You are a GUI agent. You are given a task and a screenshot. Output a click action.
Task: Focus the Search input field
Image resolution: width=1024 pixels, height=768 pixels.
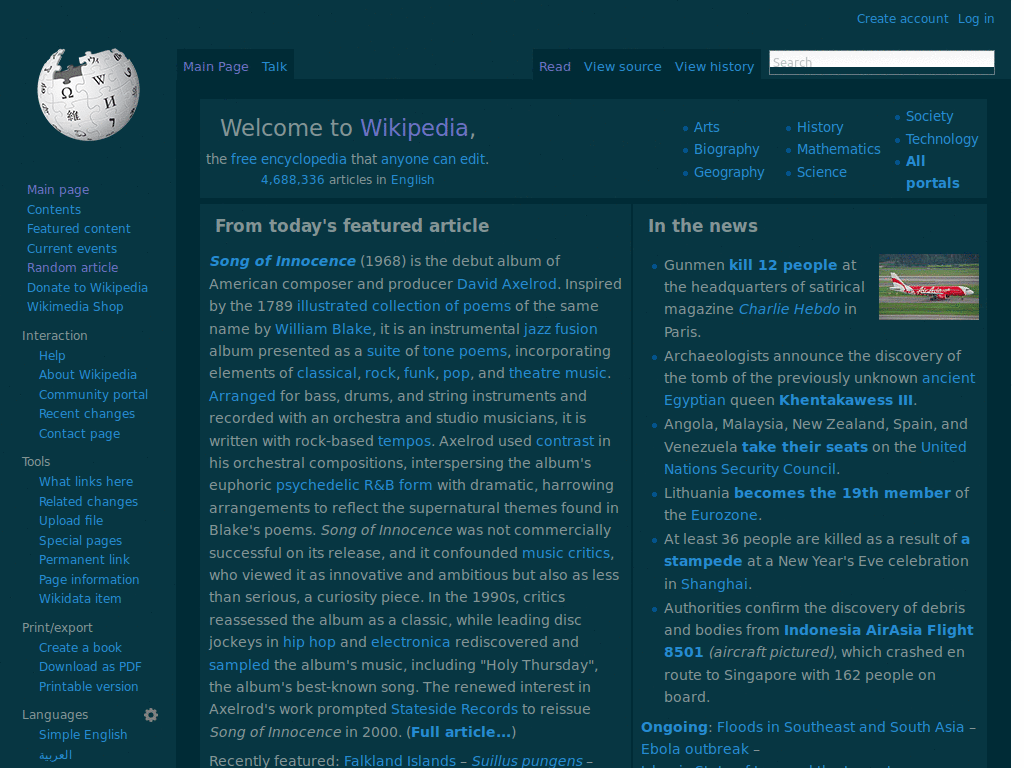882,62
